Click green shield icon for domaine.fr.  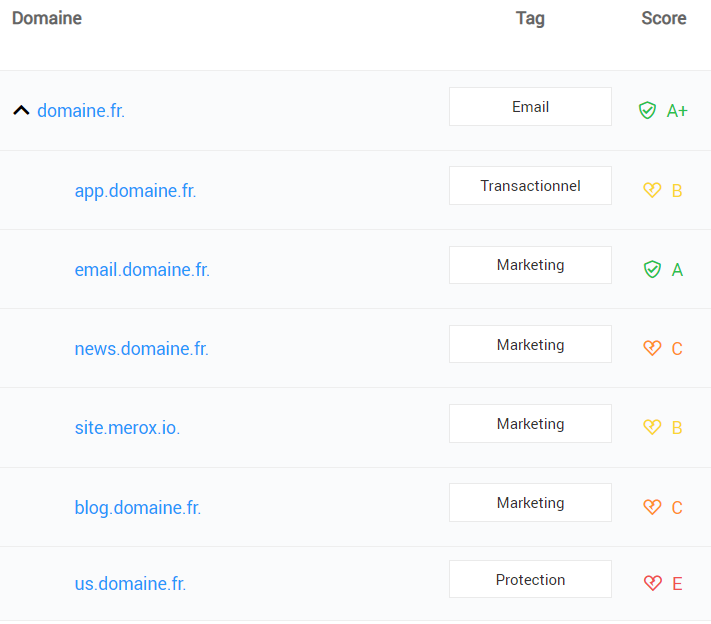click(647, 111)
